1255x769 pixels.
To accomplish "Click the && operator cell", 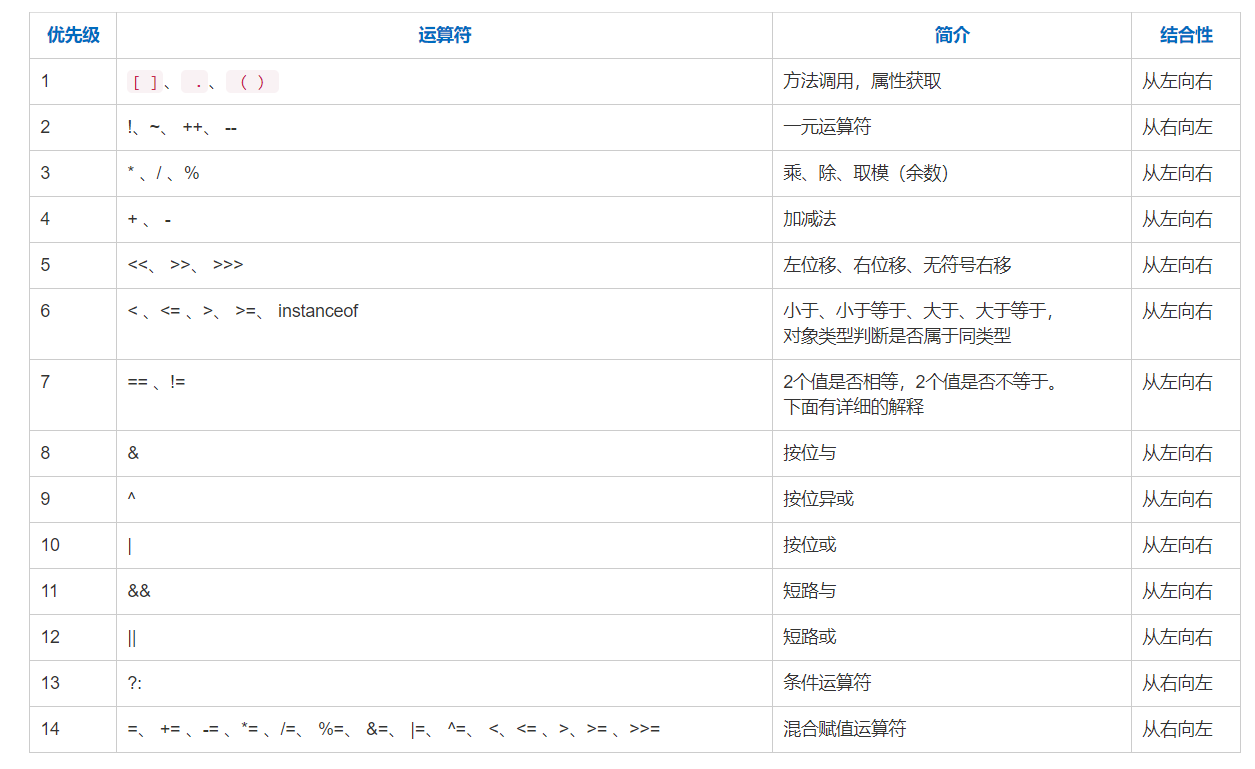I will [444, 592].
